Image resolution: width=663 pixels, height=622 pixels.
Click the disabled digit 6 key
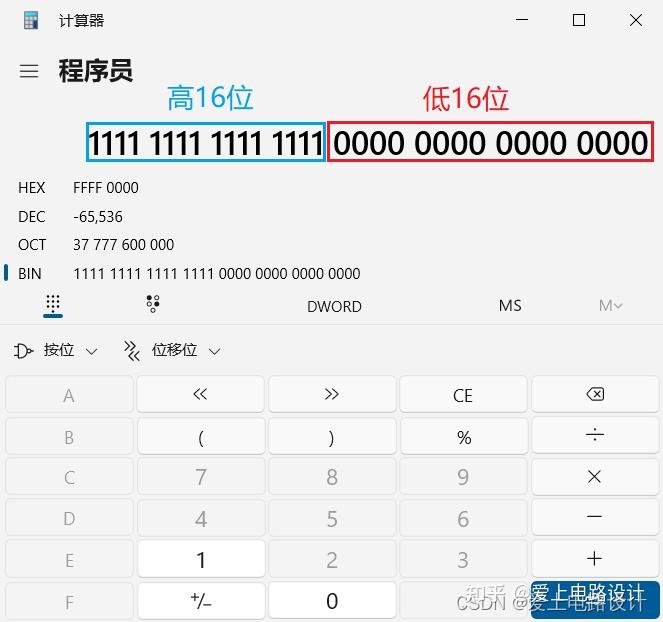point(463,518)
